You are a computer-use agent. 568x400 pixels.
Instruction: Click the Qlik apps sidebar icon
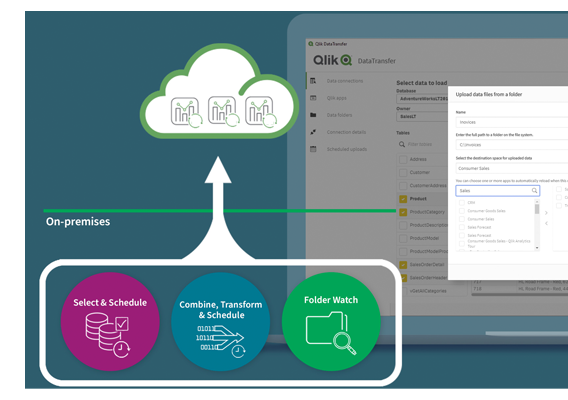coord(313,98)
